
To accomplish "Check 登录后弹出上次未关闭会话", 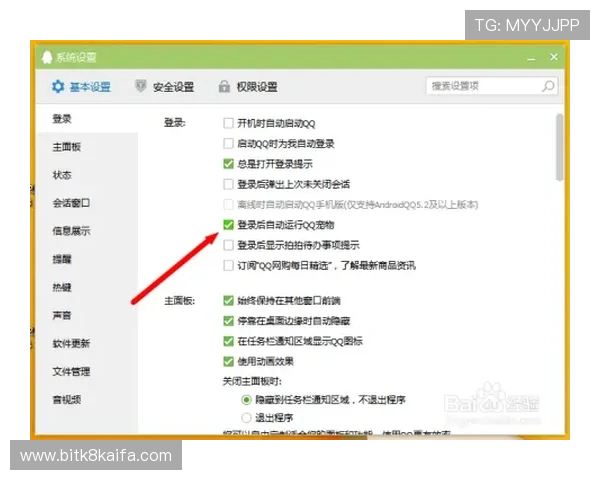I will pyautogui.click(x=228, y=184).
